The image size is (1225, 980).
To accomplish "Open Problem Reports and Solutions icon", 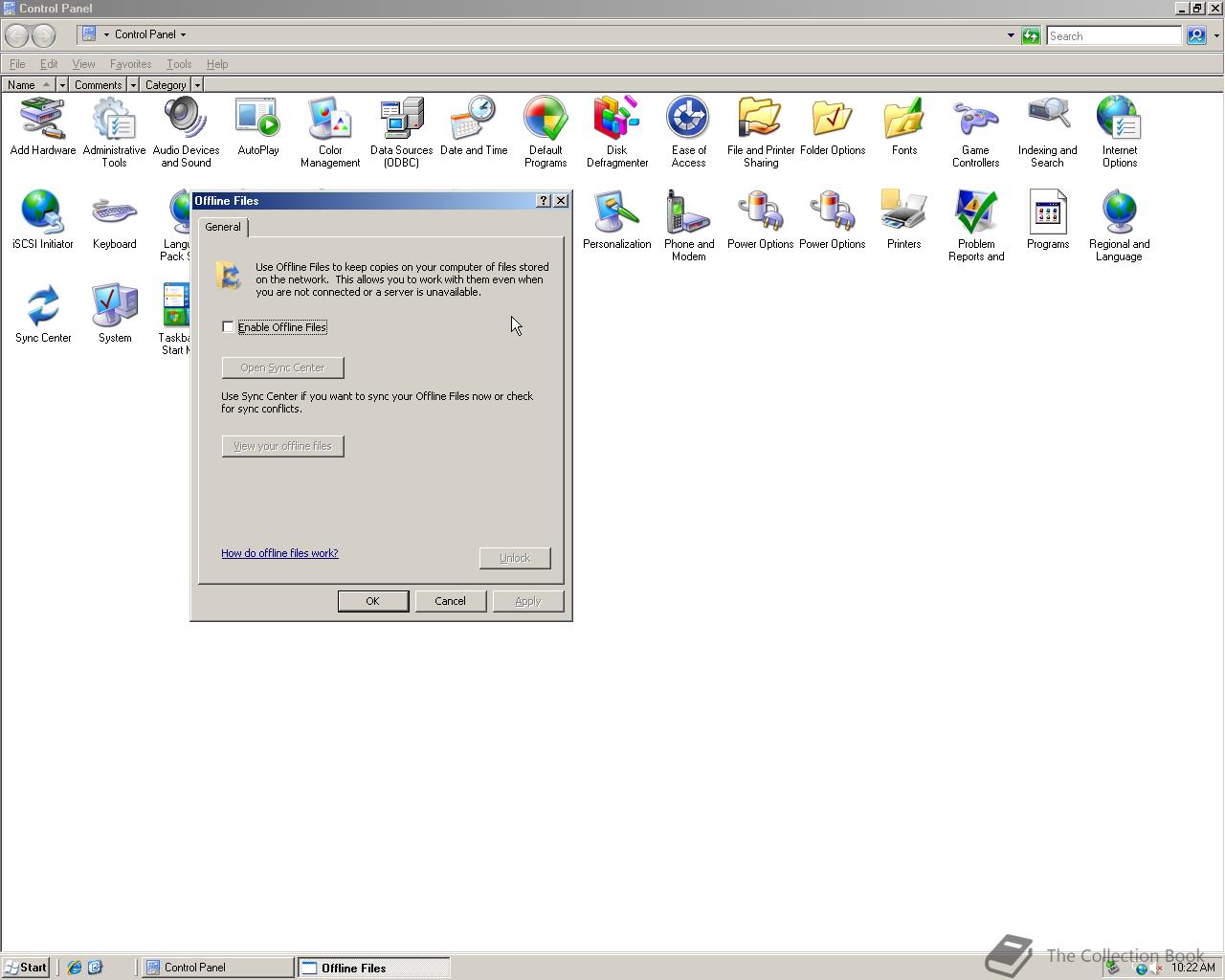I will pos(975,226).
